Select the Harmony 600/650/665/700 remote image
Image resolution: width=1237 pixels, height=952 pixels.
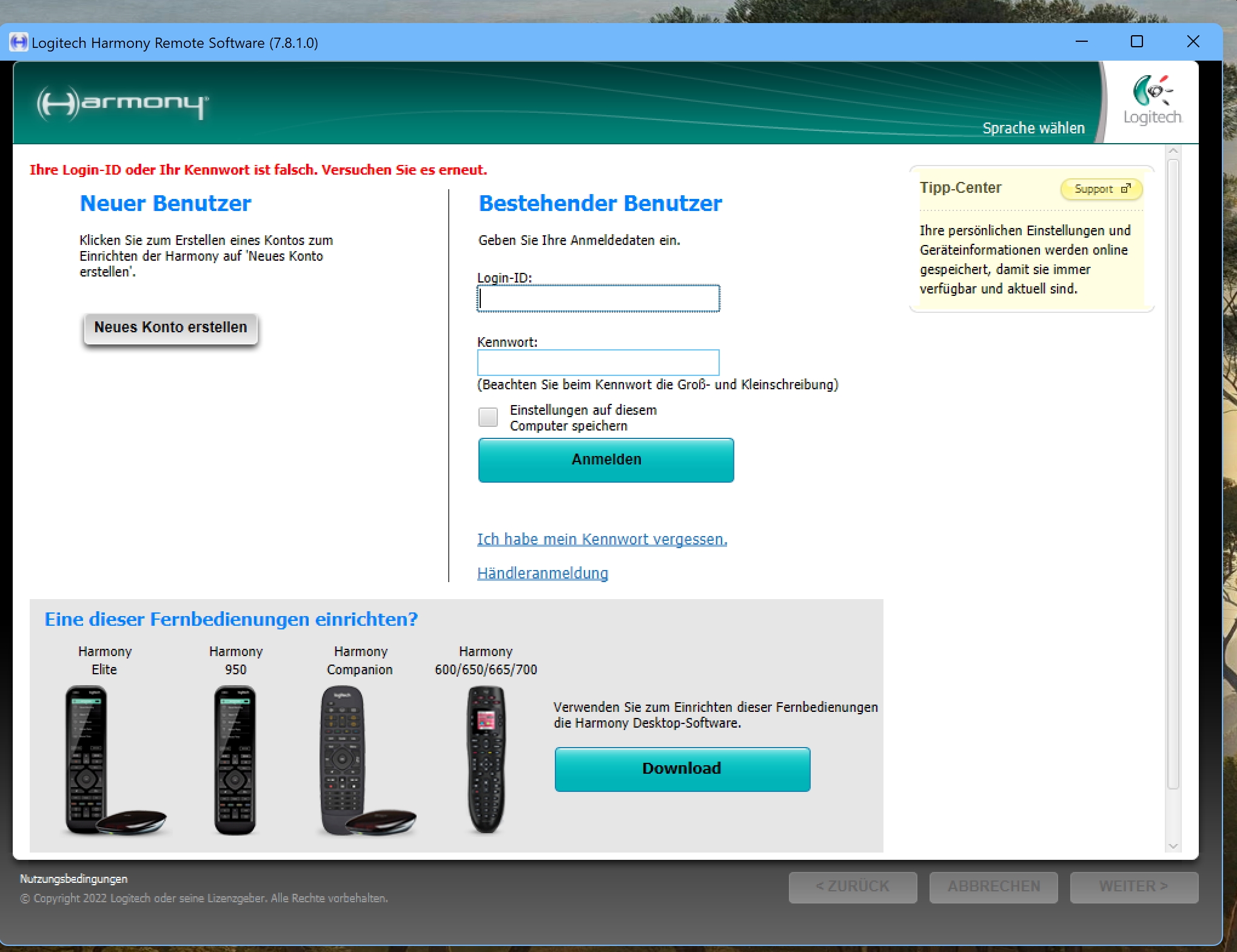[x=486, y=760]
